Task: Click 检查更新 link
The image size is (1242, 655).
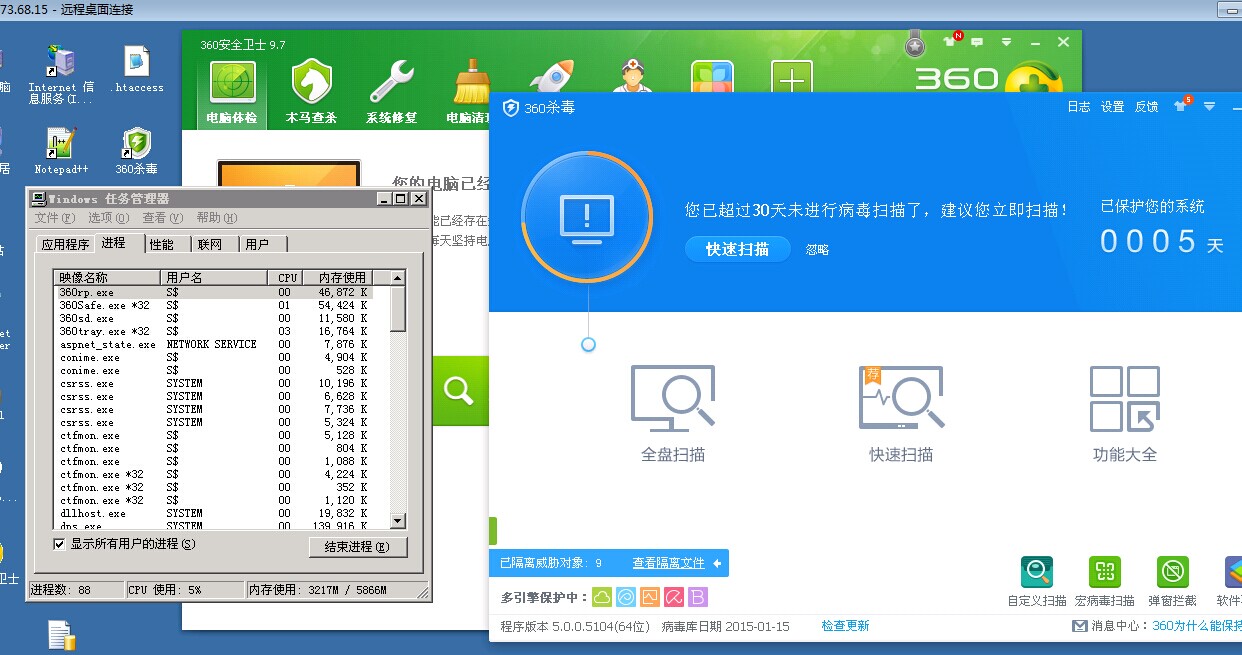Action: [x=845, y=626]
